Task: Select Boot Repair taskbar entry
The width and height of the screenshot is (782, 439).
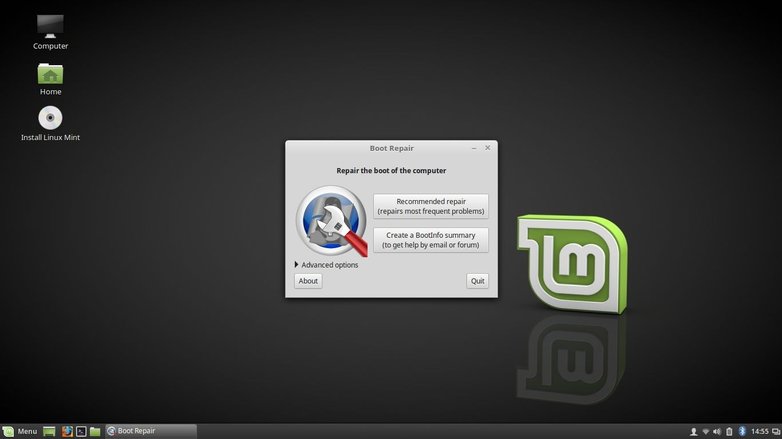Action: (151, 431)
